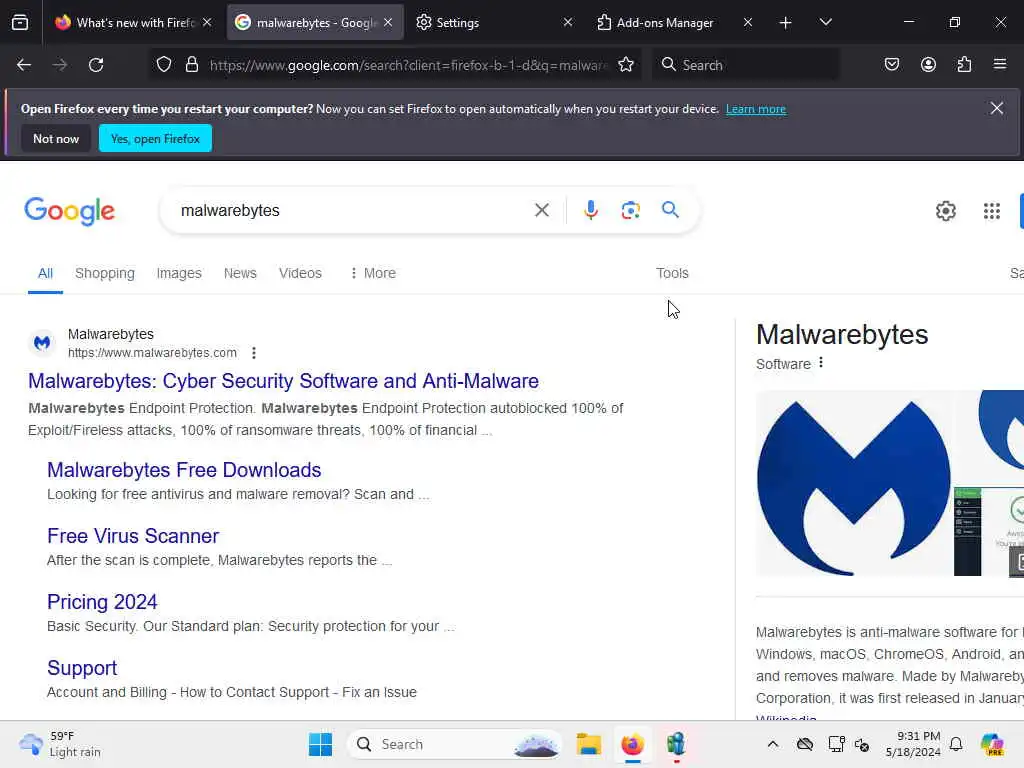Reload the current page
Viewport: 1024px width, 768px height.
(96, 65)
